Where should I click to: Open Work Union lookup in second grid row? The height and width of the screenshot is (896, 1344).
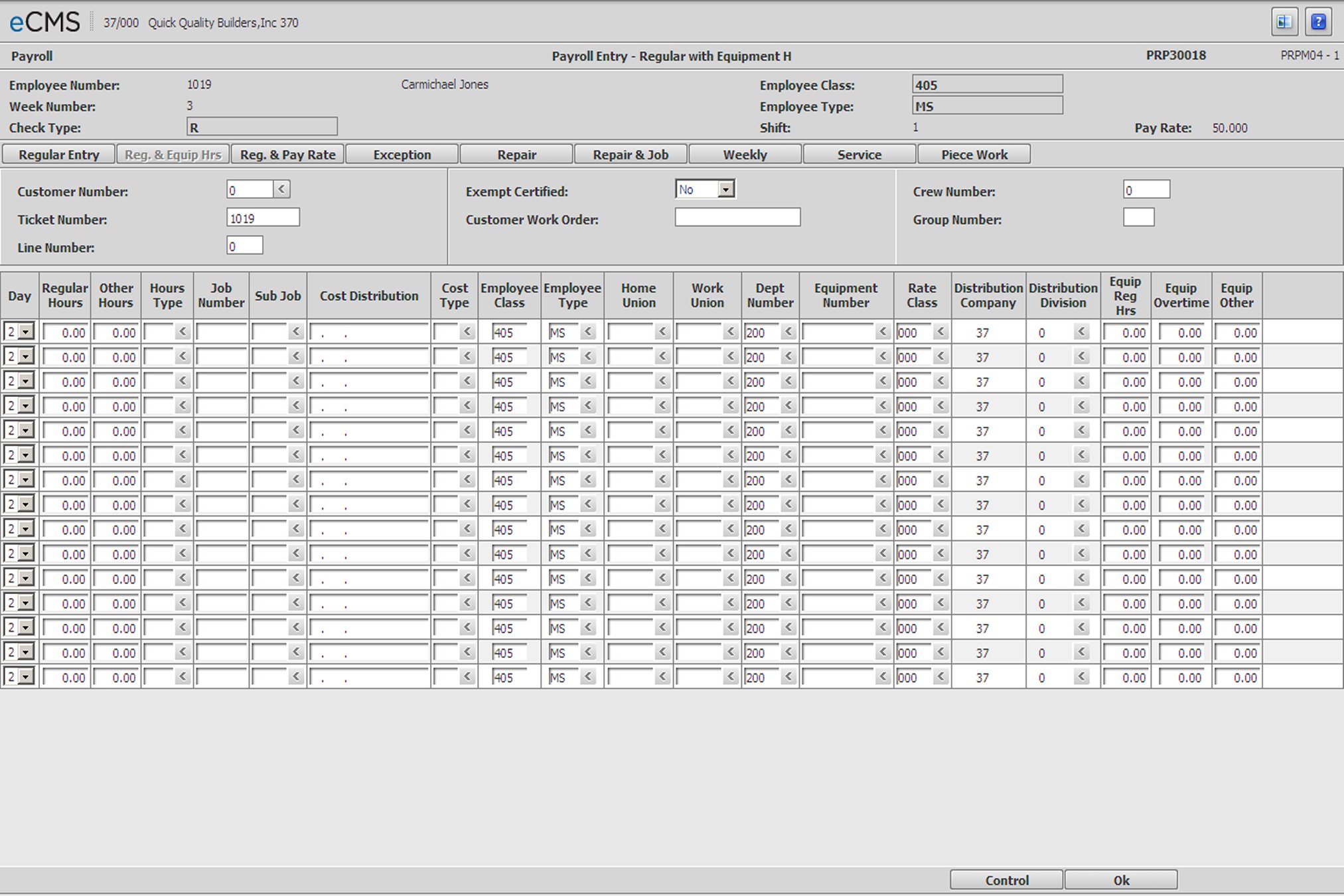pos(731,356)
